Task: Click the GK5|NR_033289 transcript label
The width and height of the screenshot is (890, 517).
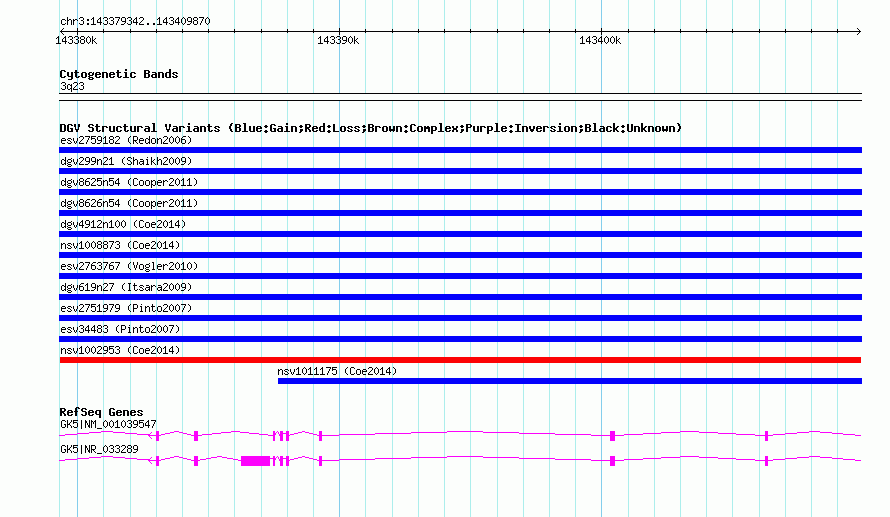Action: pos(99,449)
